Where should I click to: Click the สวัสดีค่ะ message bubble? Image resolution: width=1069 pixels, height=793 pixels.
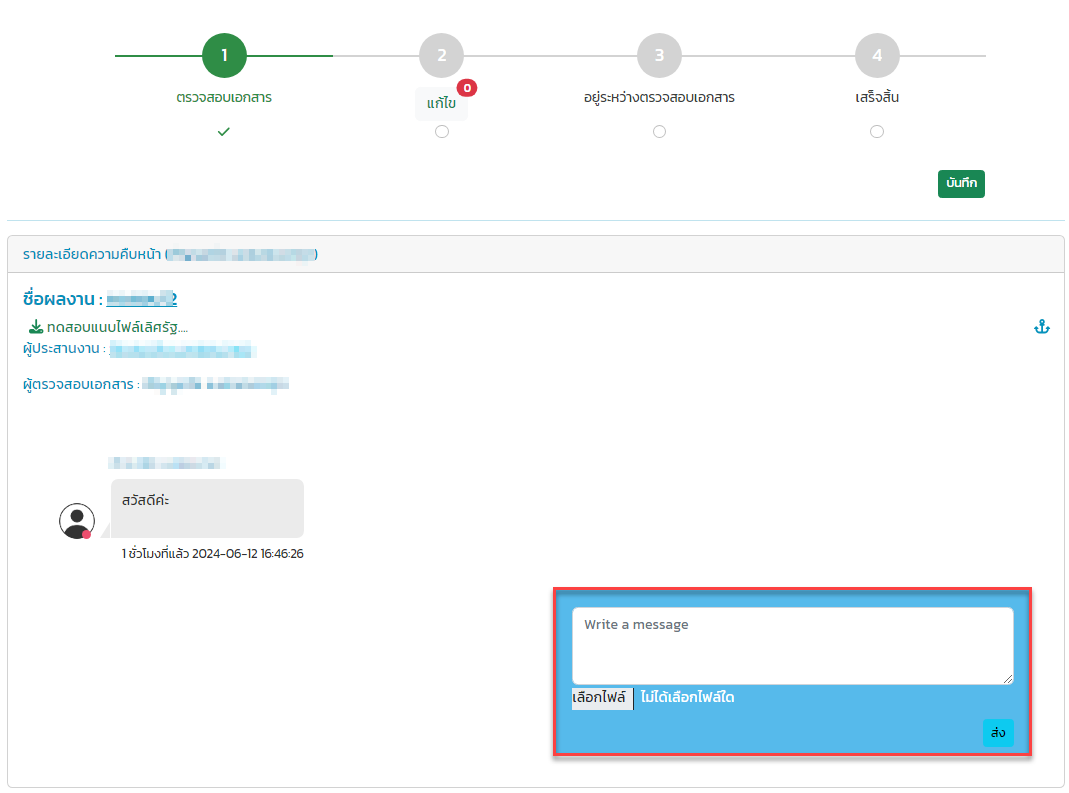point(207,508)
